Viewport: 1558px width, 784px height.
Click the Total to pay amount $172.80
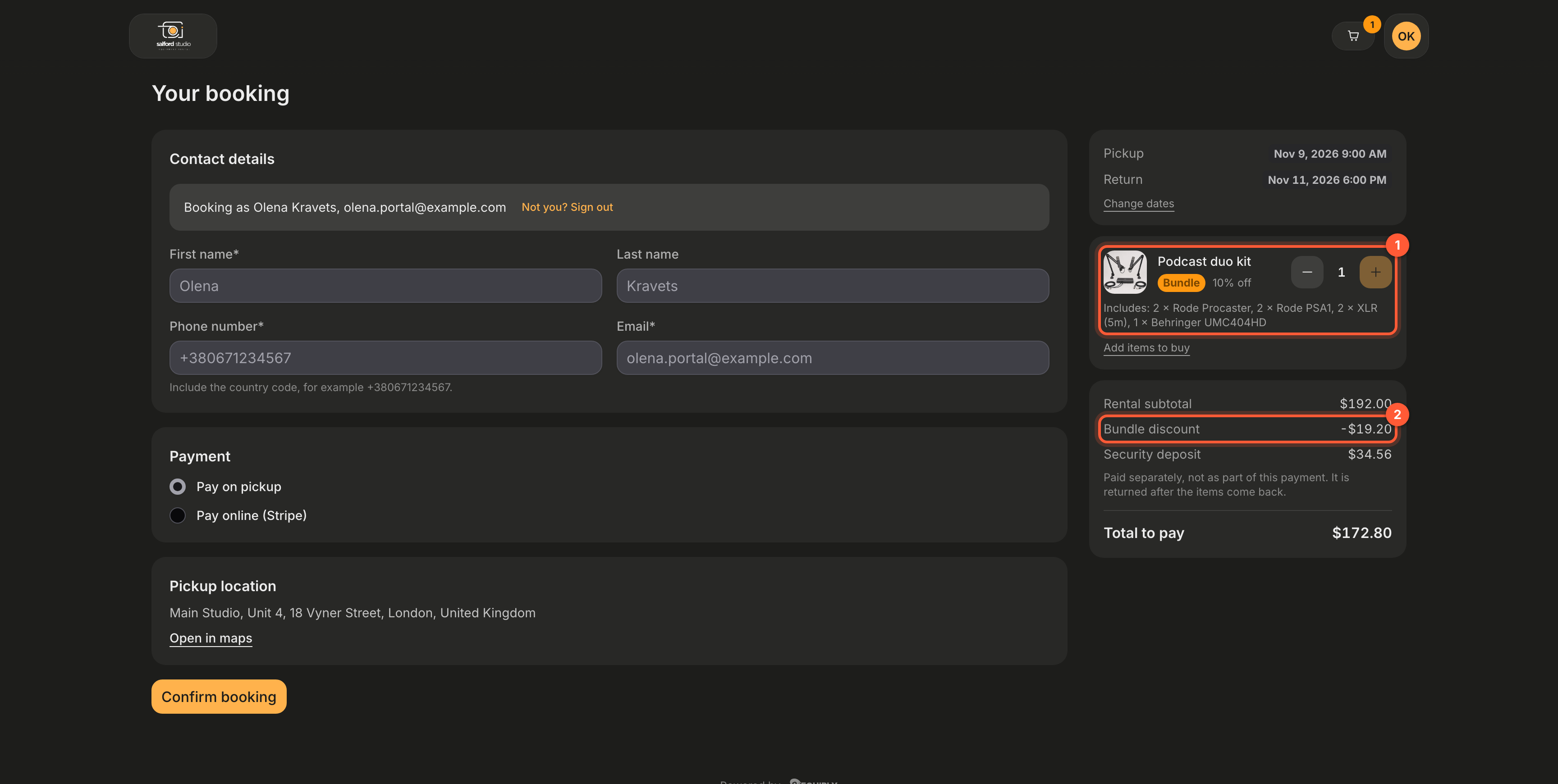(x=1361, y=533)
